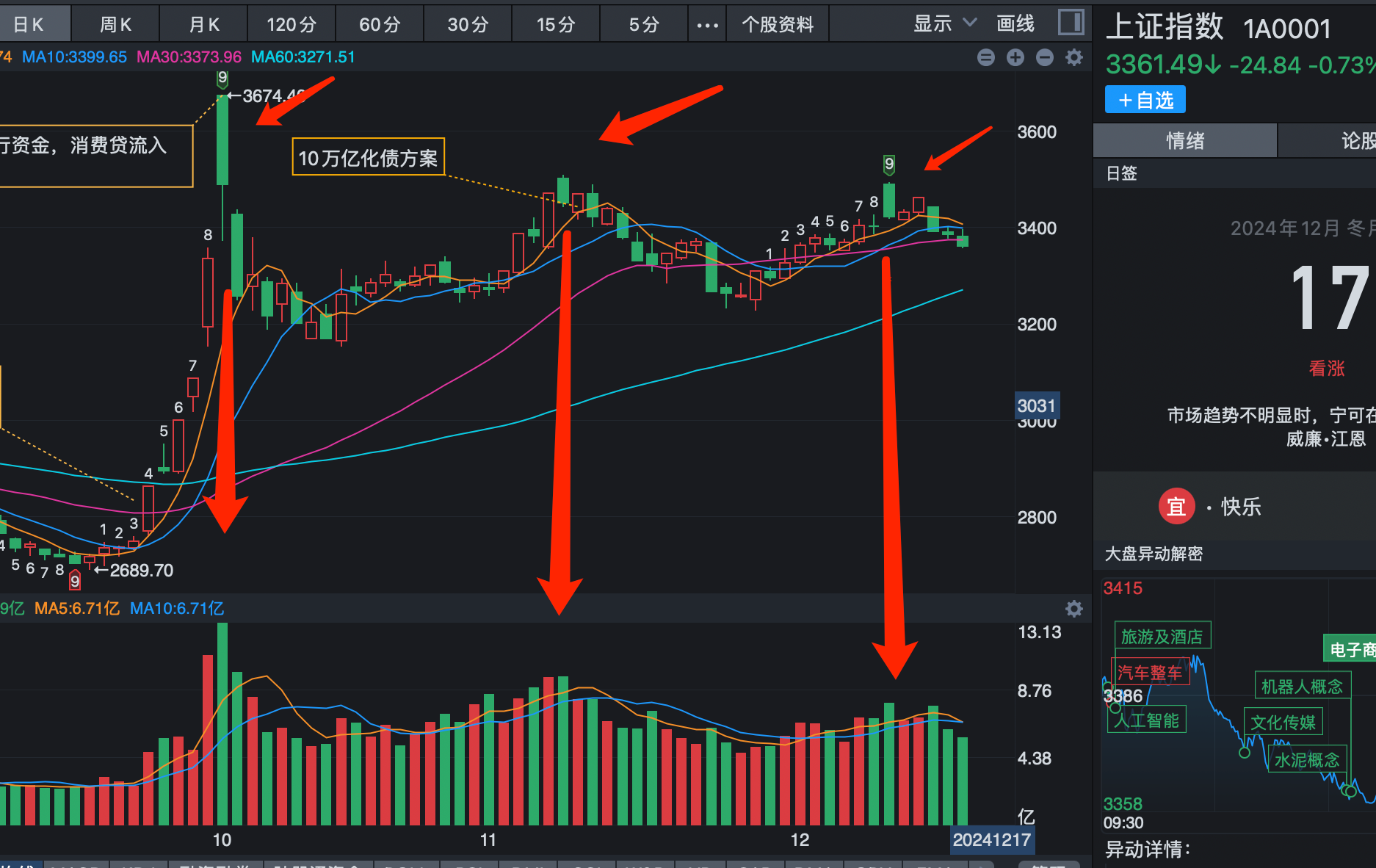Image resolution: width=1376 pixels, height=868 pixels.
Task: Open the volume panel's settings gear icon
Action: tap(1073, 608)
